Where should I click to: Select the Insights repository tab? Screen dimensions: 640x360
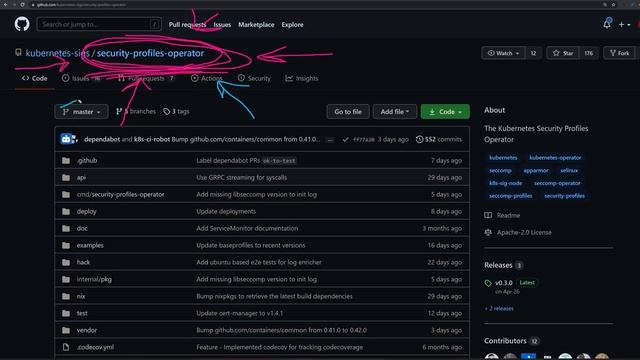coord(302,78)
